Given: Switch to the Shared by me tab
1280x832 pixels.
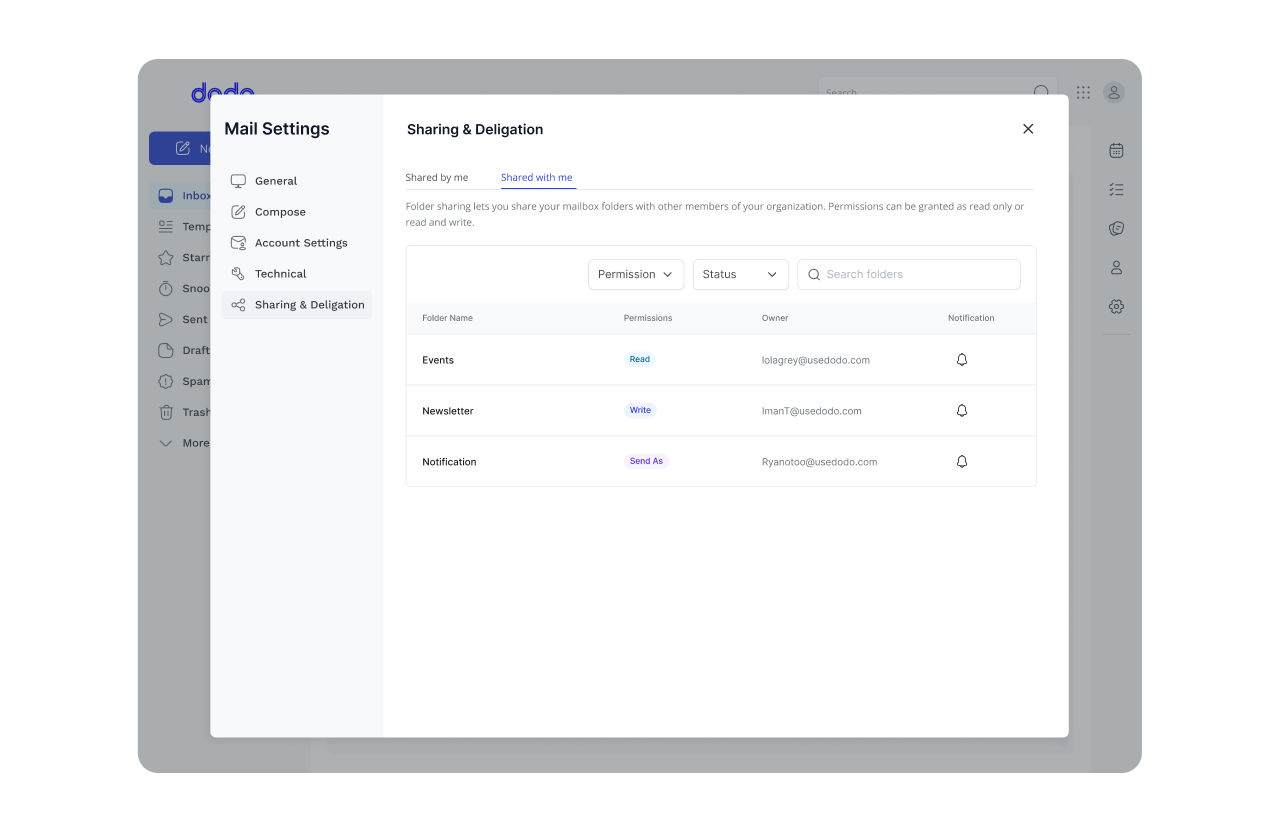Looking at the screenshot, I should click(x=437, y=177).
